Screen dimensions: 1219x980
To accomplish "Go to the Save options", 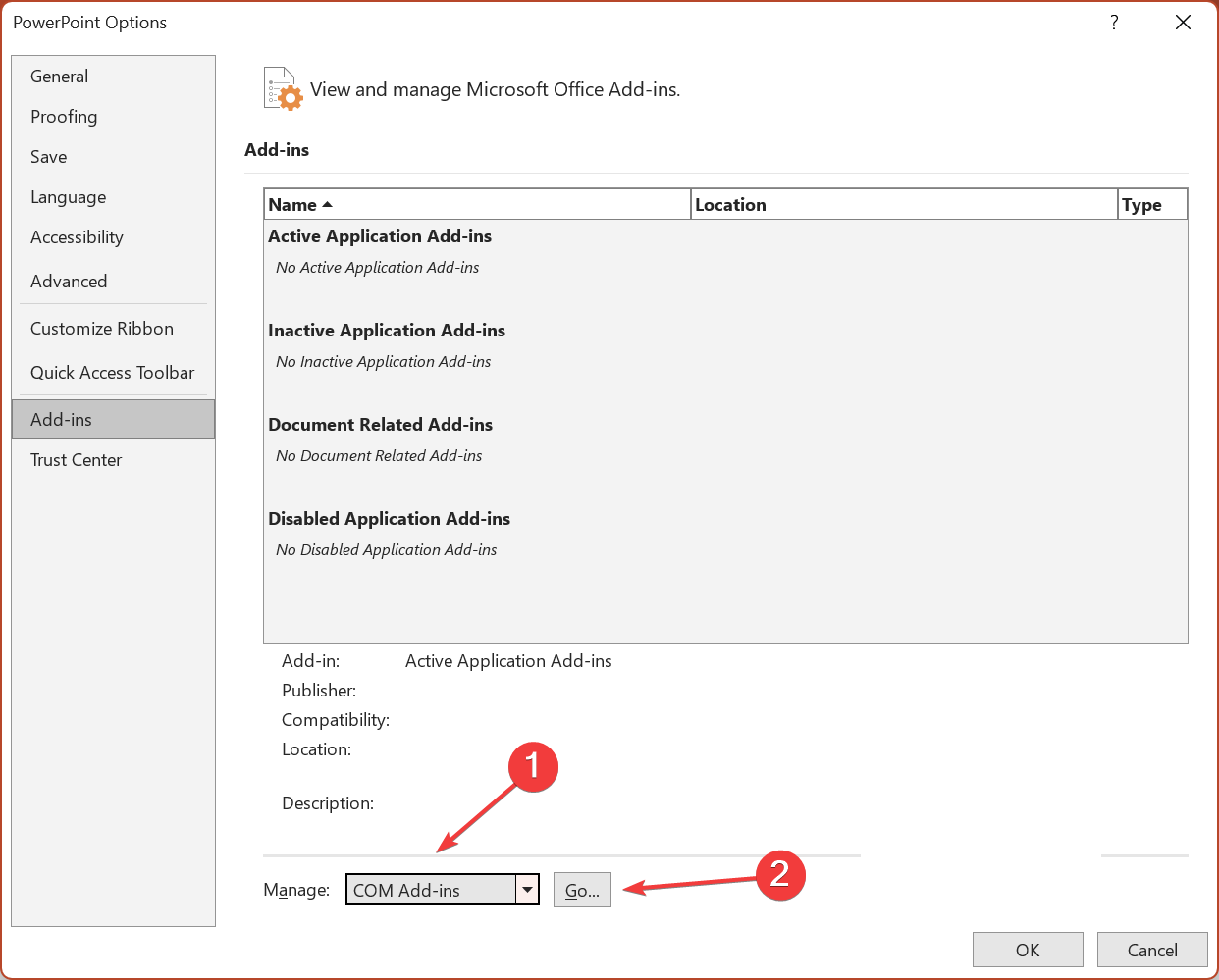I will coord(113,157).
